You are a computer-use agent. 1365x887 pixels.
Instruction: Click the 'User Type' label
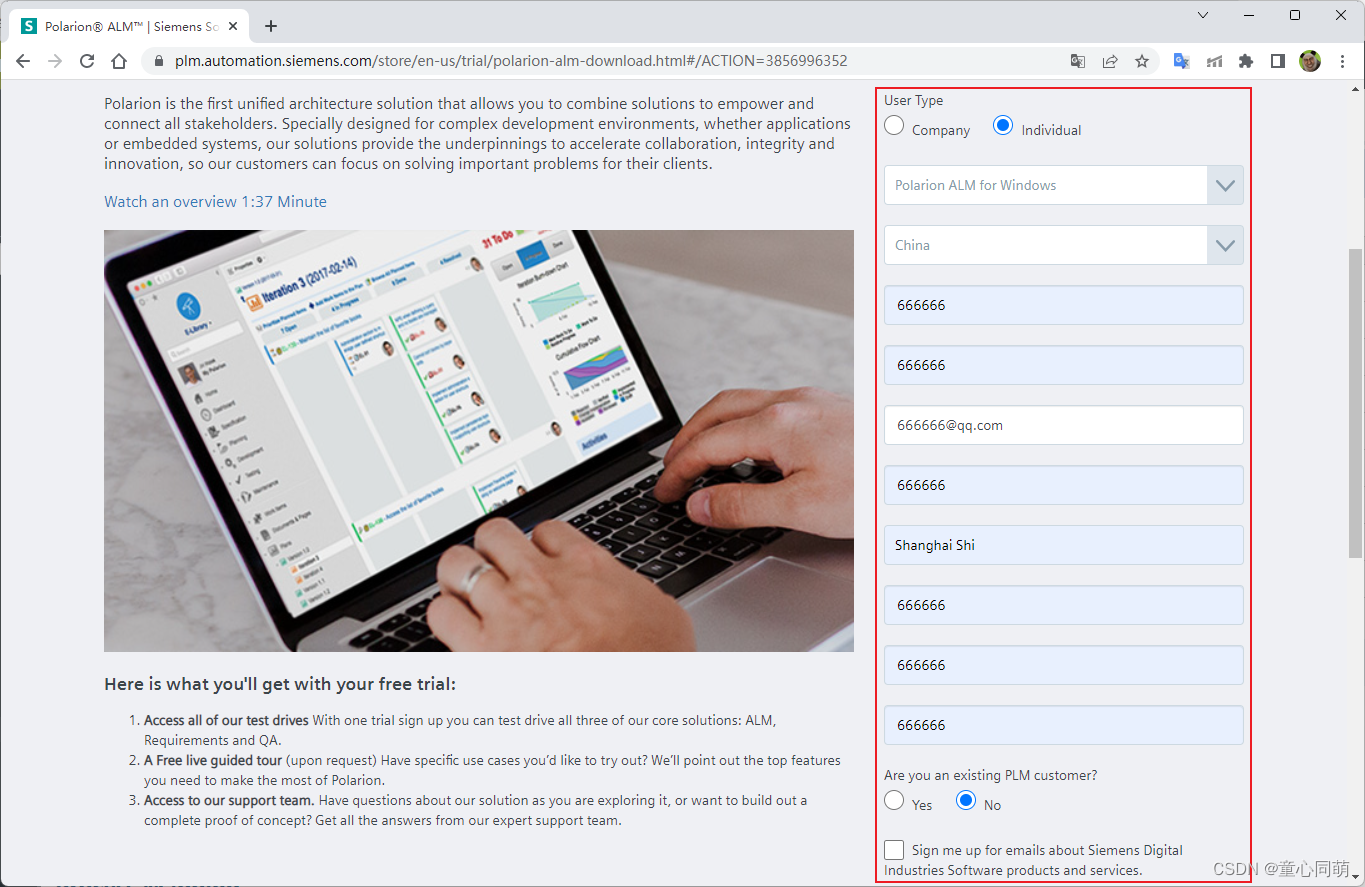coord(913,100)
